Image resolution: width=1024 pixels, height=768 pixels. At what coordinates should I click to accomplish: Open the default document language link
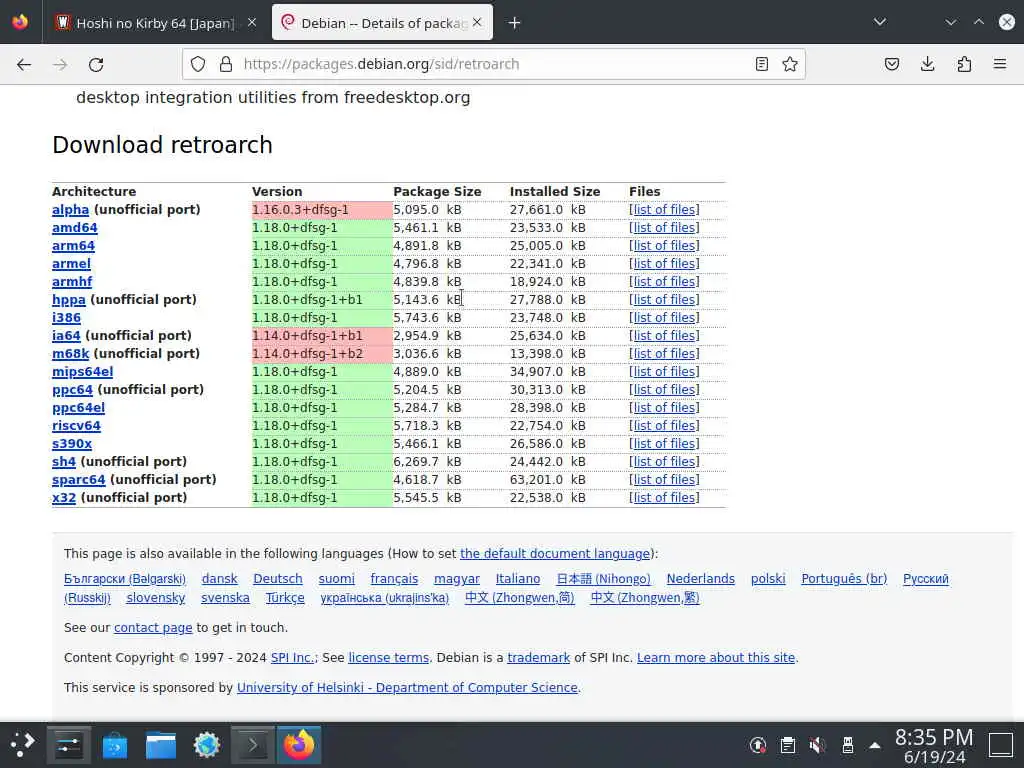555,553
